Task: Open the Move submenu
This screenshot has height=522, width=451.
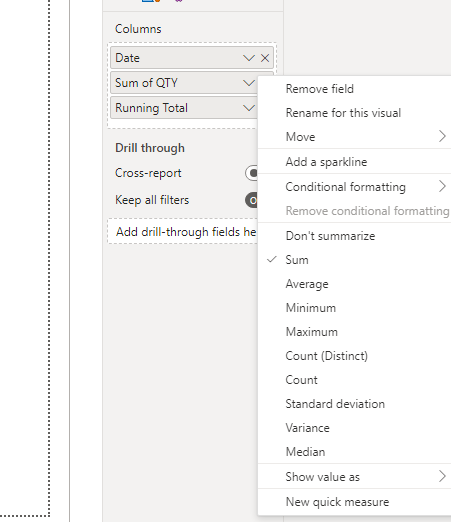Action: tap(355, 137)
